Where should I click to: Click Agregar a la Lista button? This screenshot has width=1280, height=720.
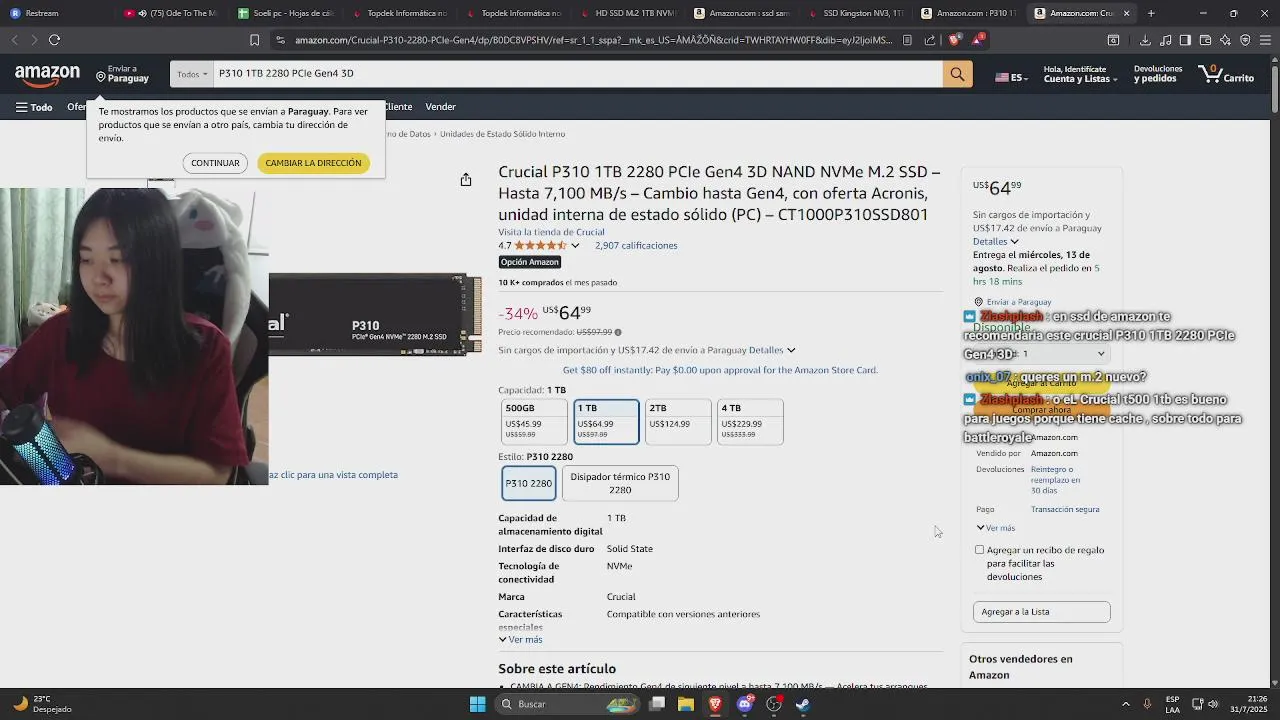tap(1041, 612)
